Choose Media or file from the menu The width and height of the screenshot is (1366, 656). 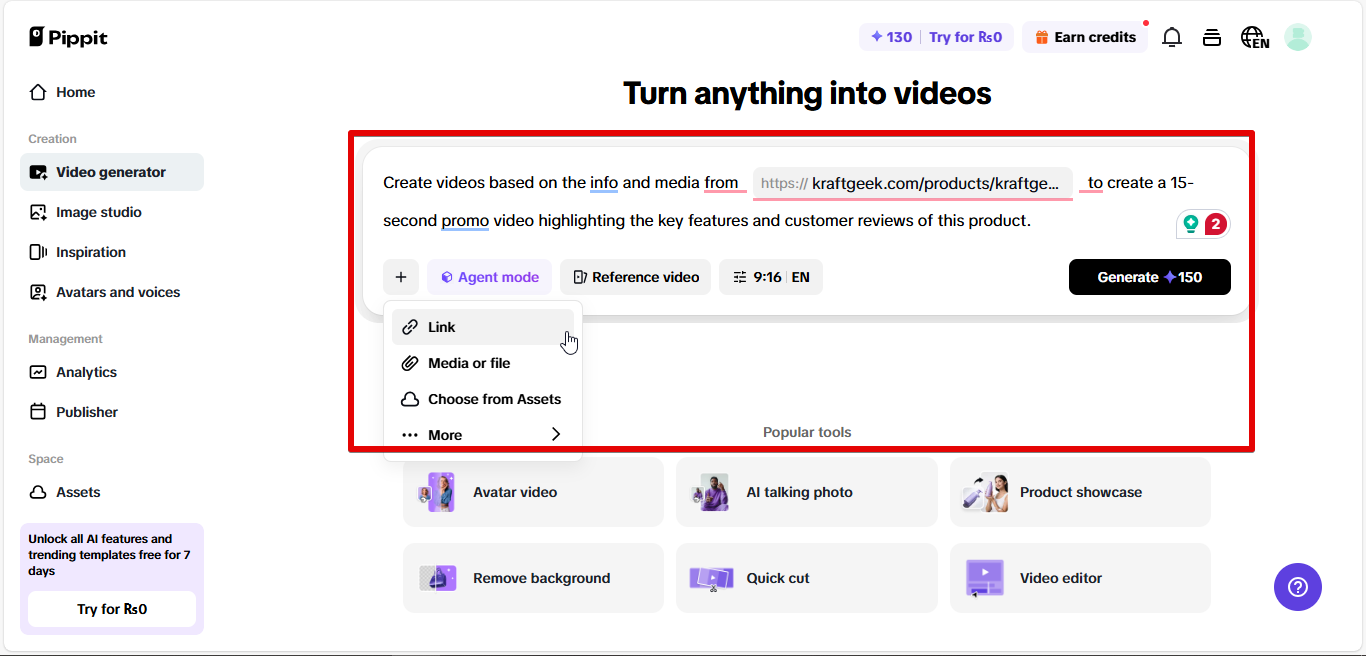468,362
